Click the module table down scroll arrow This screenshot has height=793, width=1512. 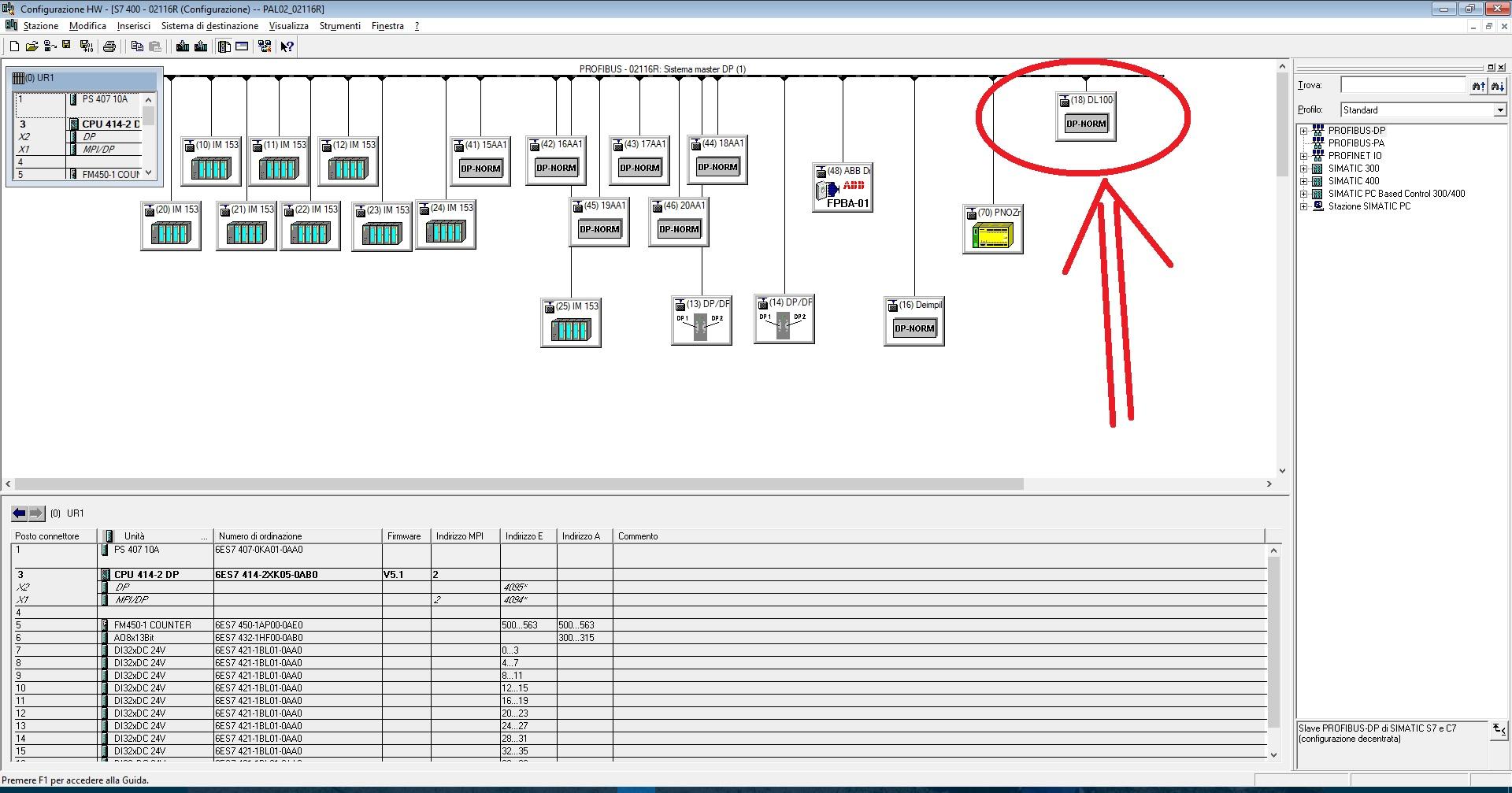click(x=1274, y=754)
